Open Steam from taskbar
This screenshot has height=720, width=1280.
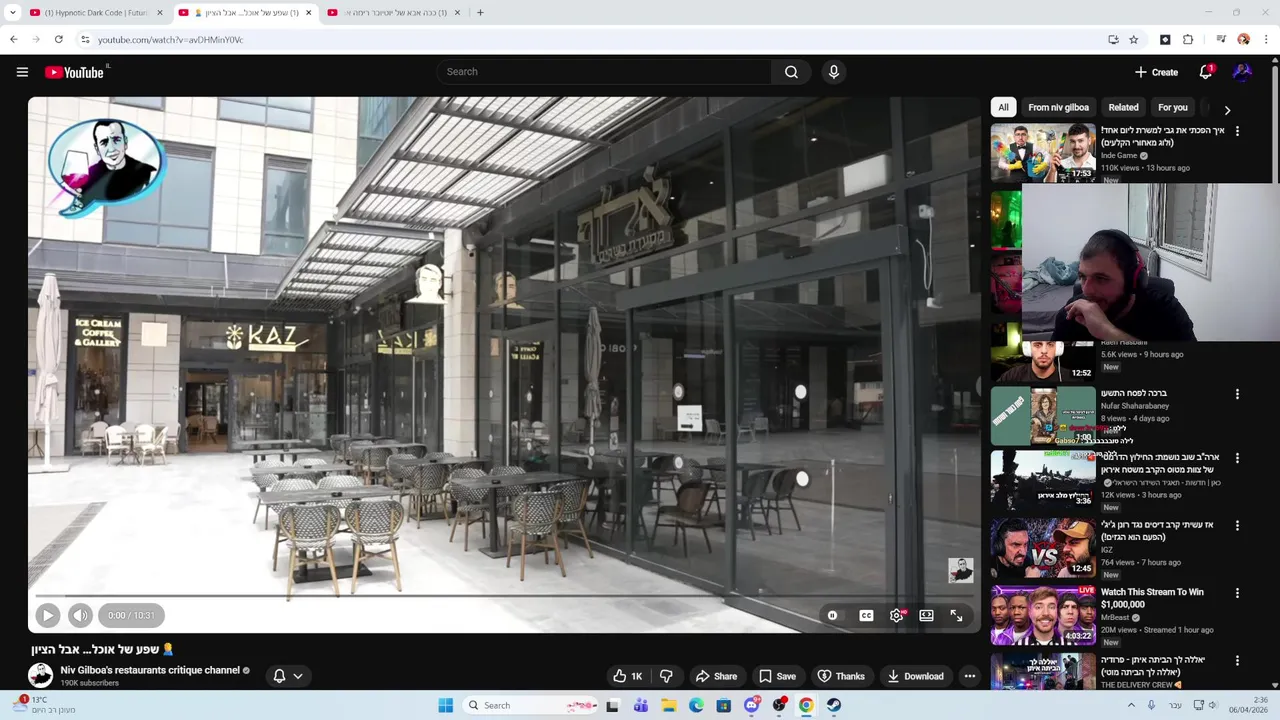[x=833, y=705]
